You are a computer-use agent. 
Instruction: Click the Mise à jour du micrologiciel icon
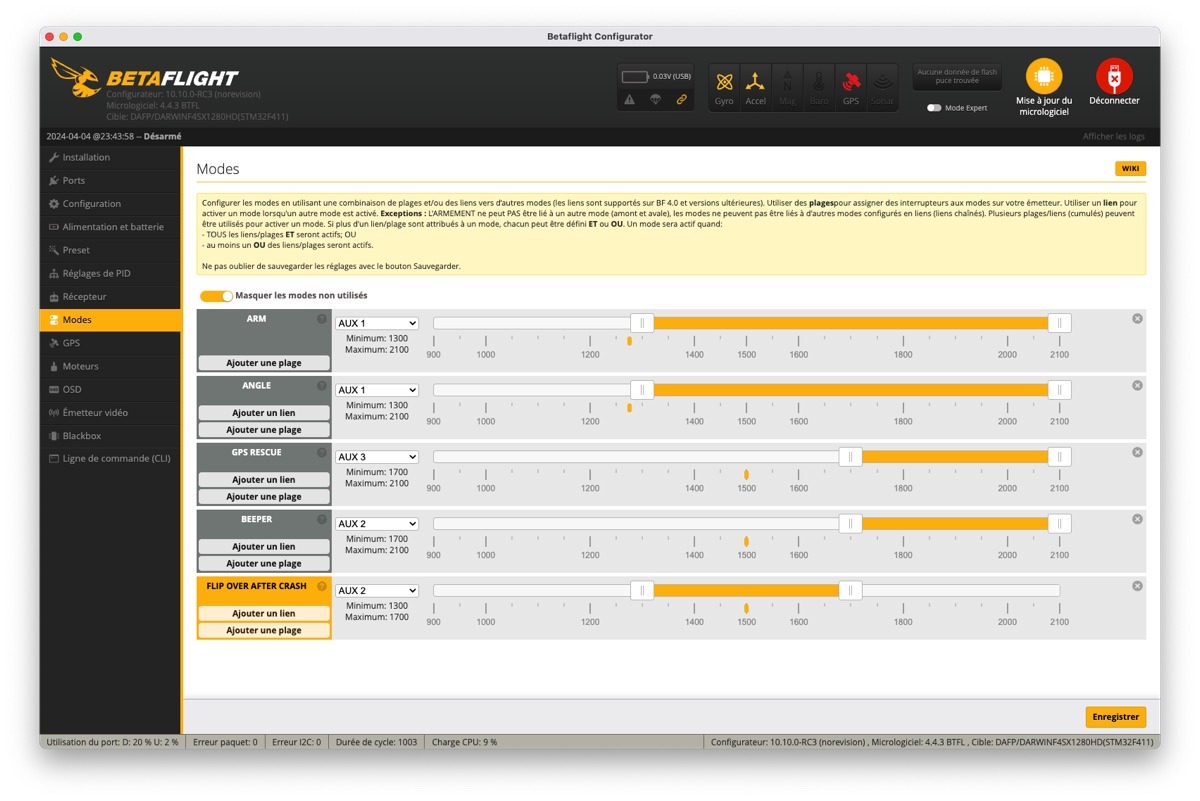[x=1044, y=77]
